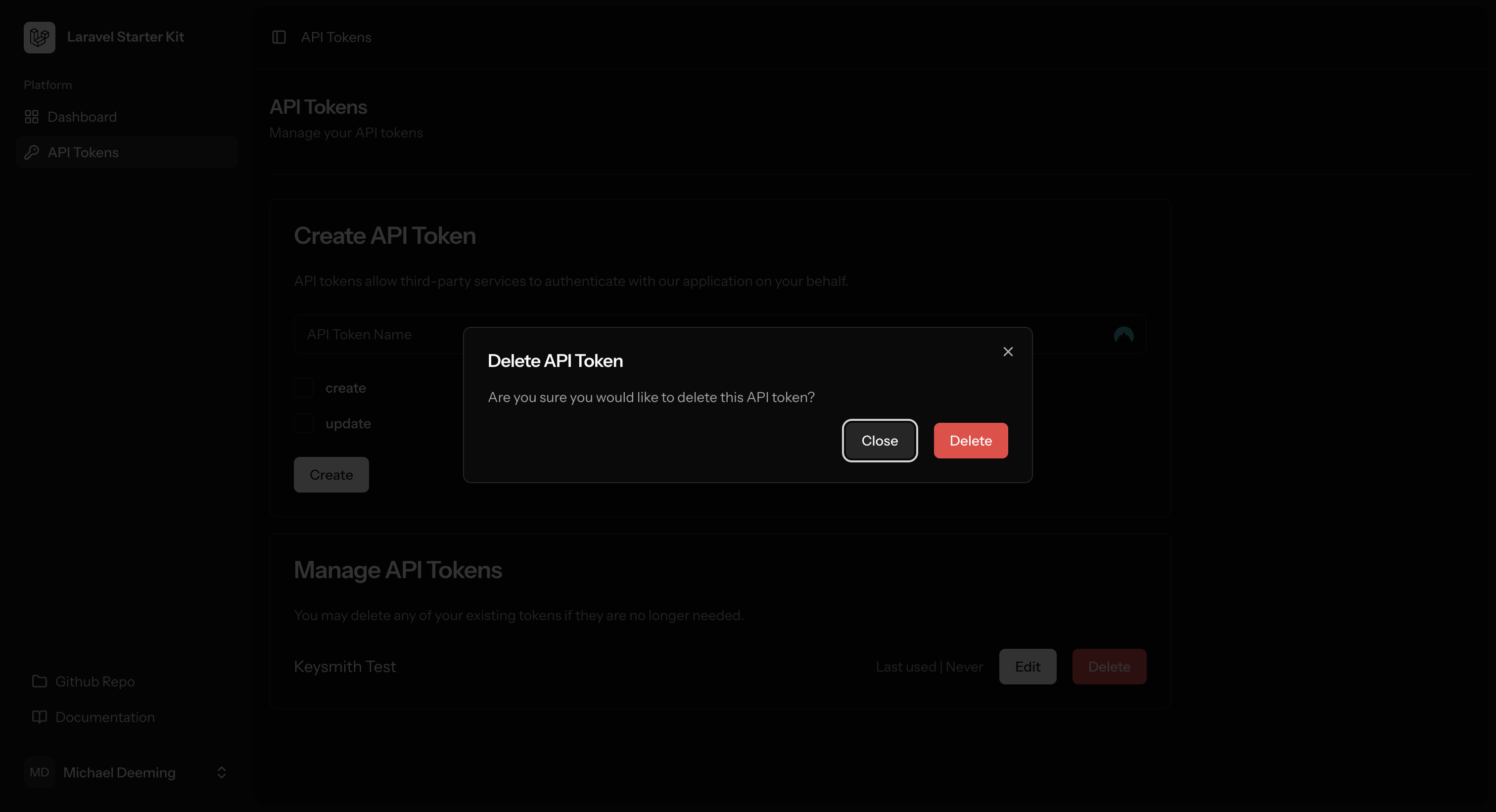Toggle the sidebar panel icon
The height and width of the screenshot is (812, 1496).
pyautogui.click(x=279, y=37)
